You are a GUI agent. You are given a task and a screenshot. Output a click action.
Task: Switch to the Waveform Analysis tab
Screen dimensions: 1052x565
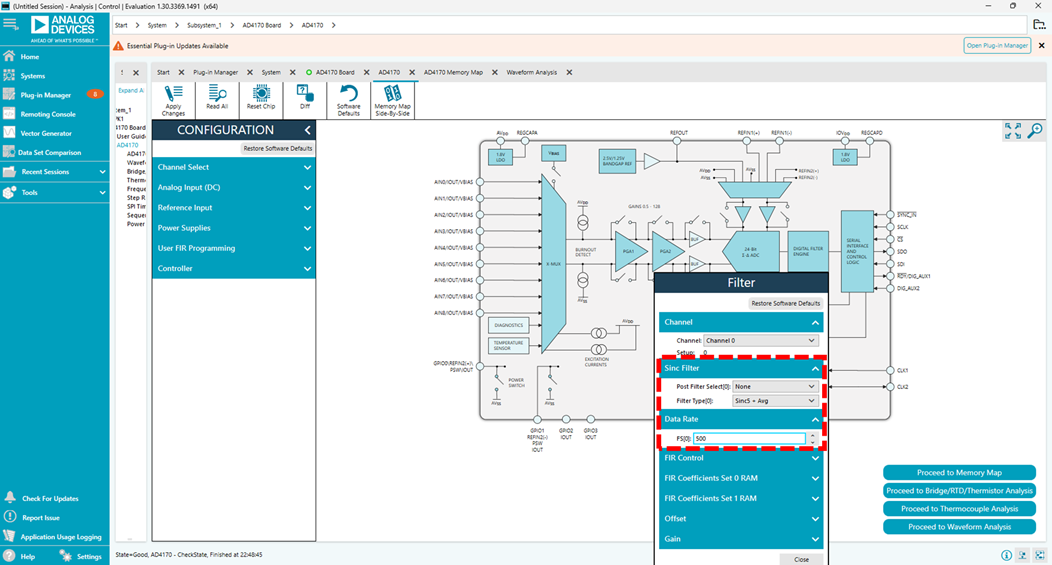531,72
